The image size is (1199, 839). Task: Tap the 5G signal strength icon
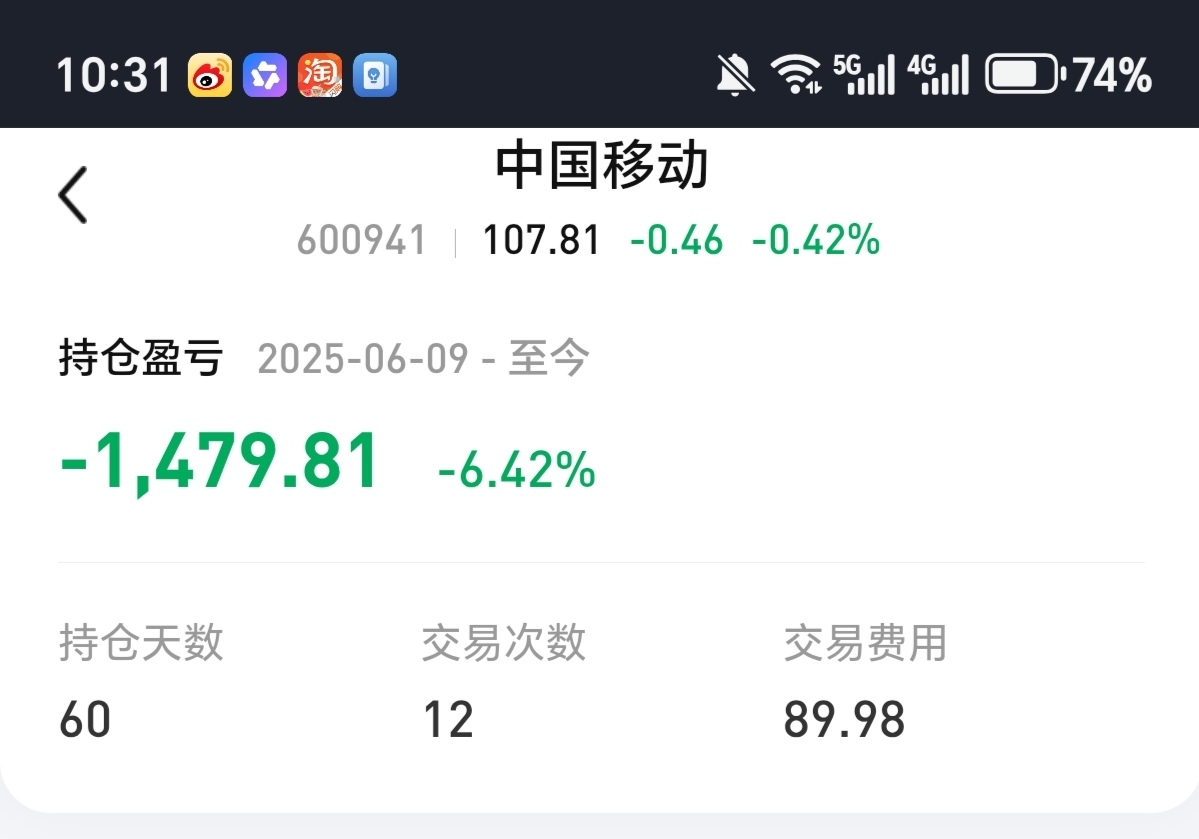[x=864, y=74]
